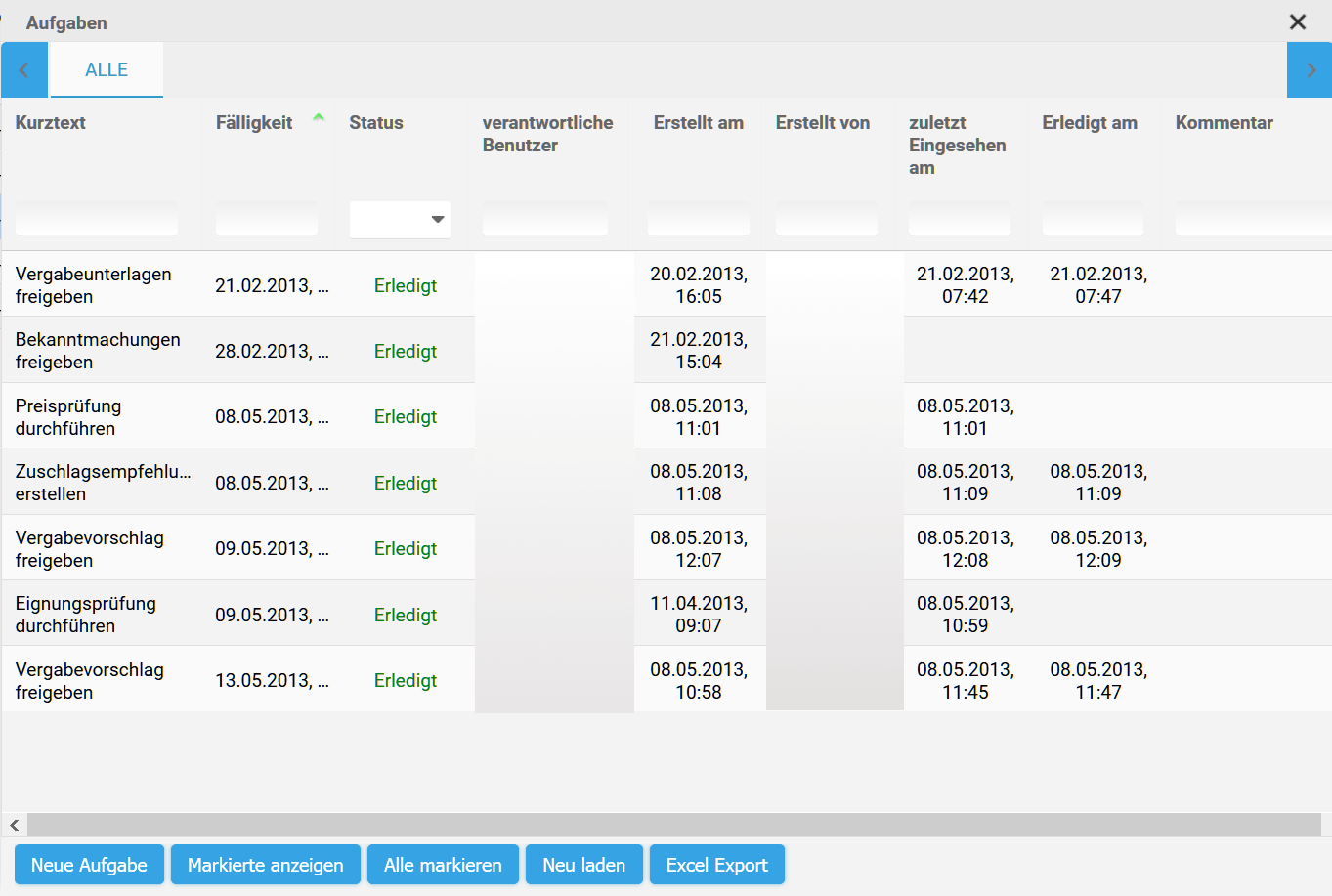1332x896 pixels.
Task: Click zuletzt eingesehen 21.02.2013, 07:42 cell
Action: [x=966, y=285]
